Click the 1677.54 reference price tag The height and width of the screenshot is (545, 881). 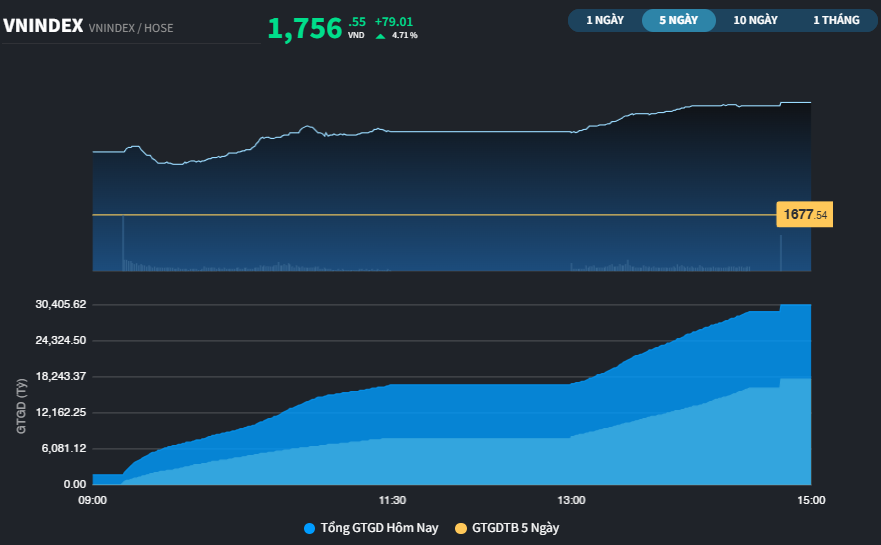pos(805,215)
